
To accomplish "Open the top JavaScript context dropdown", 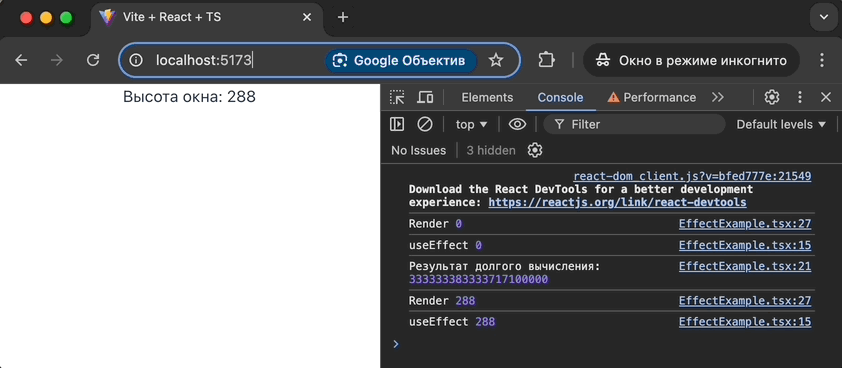I will [x=471, y=125].
